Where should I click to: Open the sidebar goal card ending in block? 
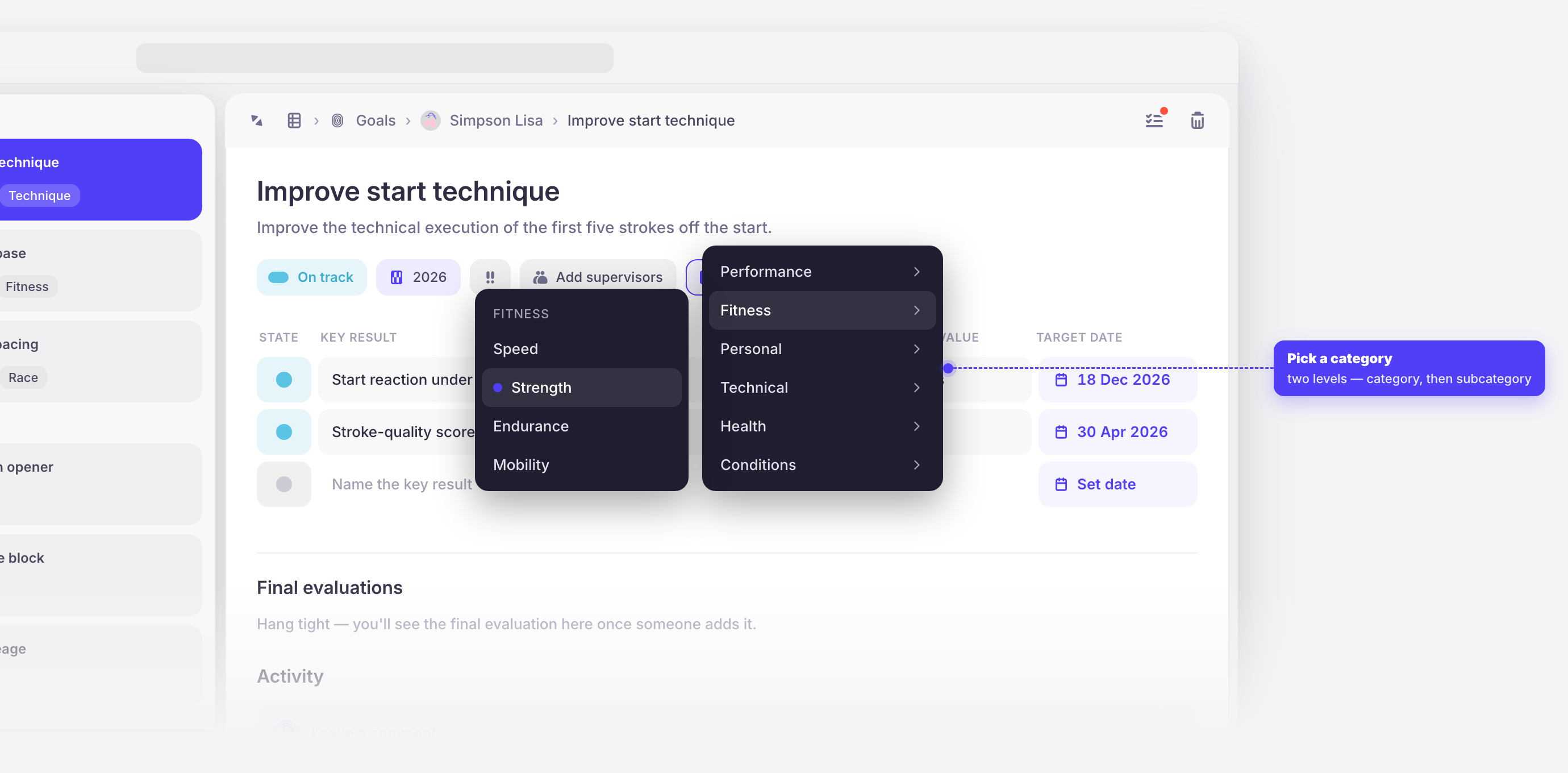101,575
